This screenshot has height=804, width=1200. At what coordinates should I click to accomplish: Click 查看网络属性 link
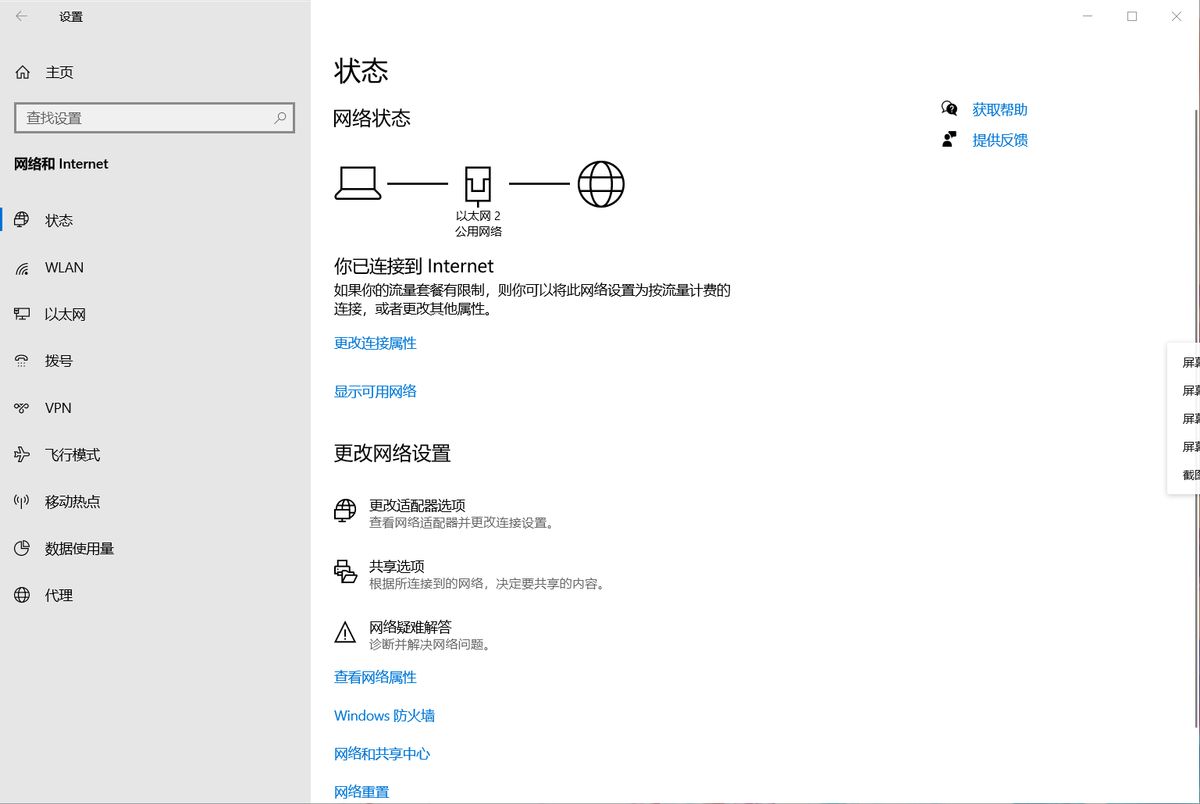tap(375, 677)
